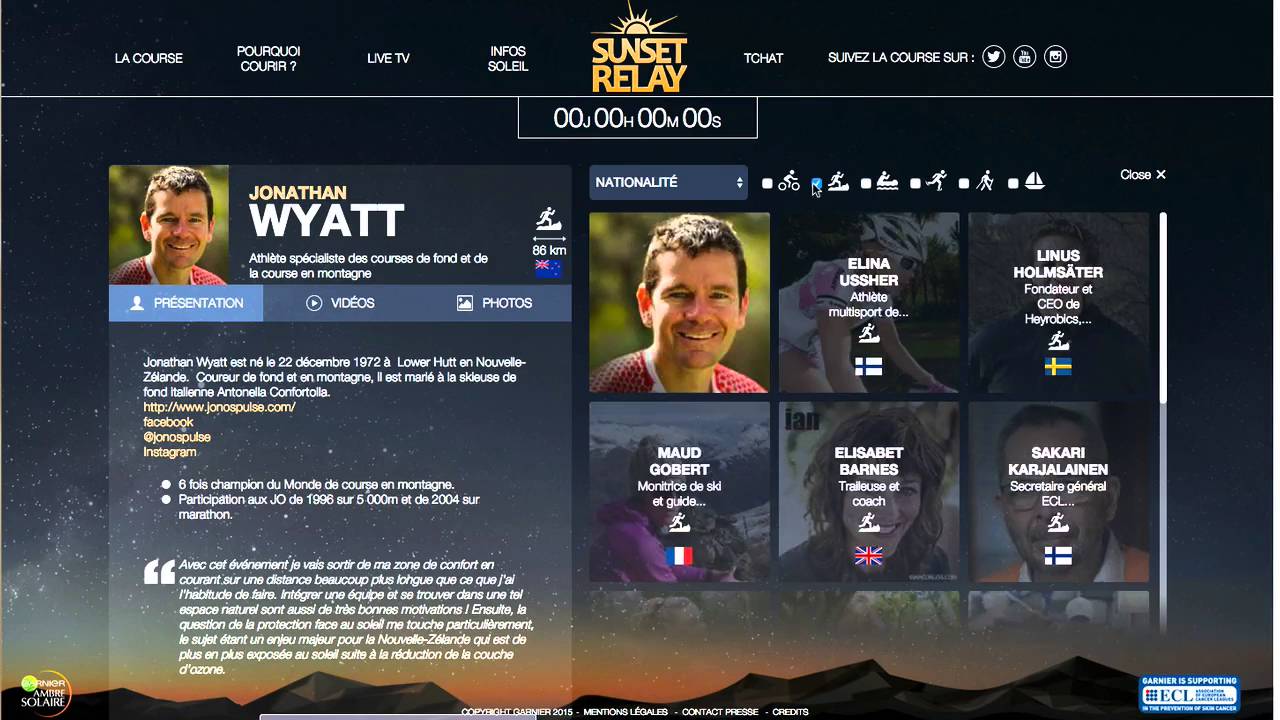Open Elisabet Barnes' runner card

point(868,491)
